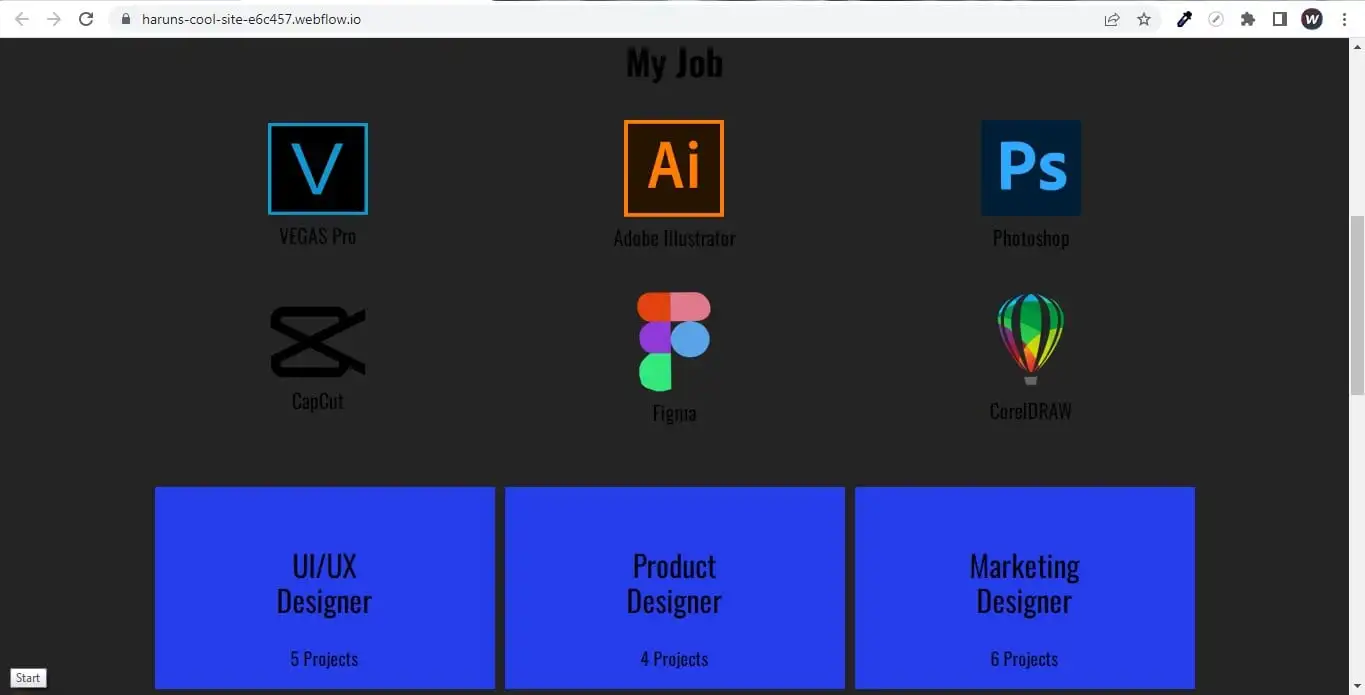1365x695 pixels.
Task: Click the browser forward arrow
Action: tap(54, 19)
